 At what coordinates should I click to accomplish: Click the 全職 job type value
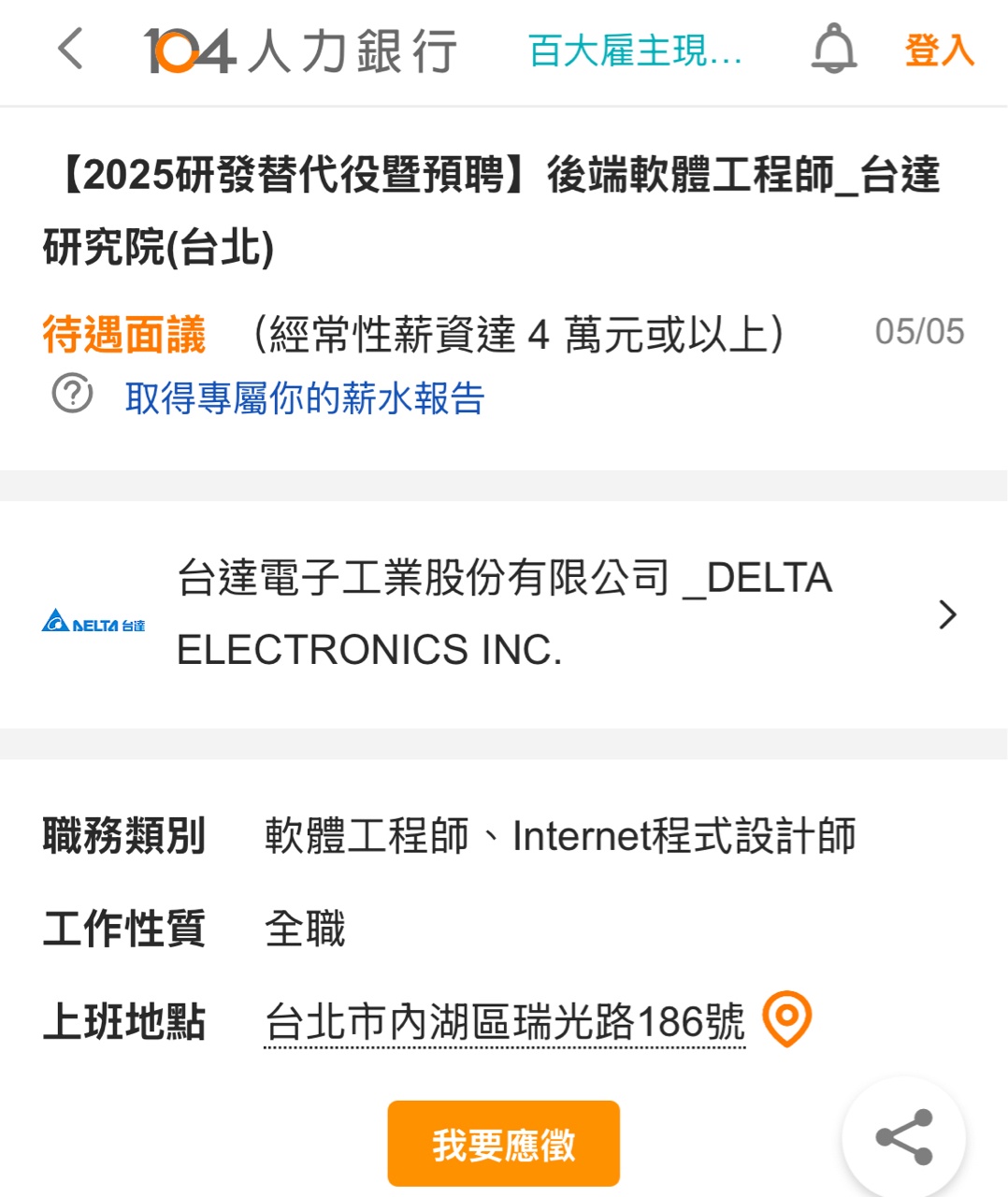305,929
